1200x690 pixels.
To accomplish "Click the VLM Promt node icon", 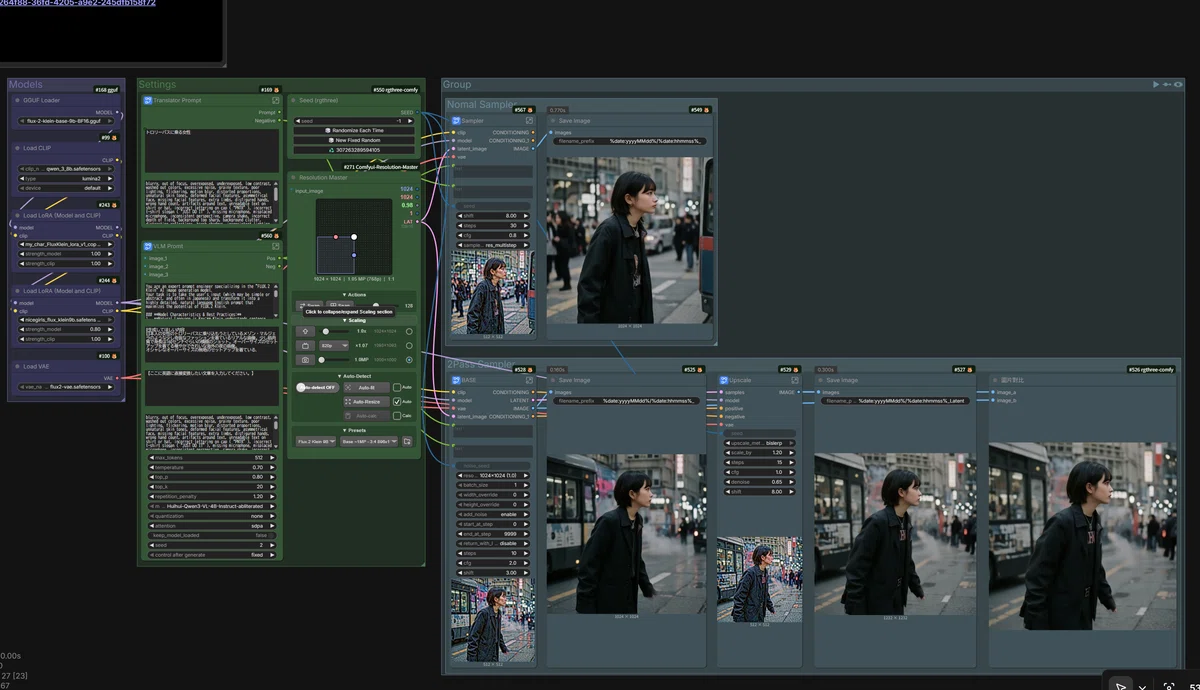I will [x=148, y=246].
